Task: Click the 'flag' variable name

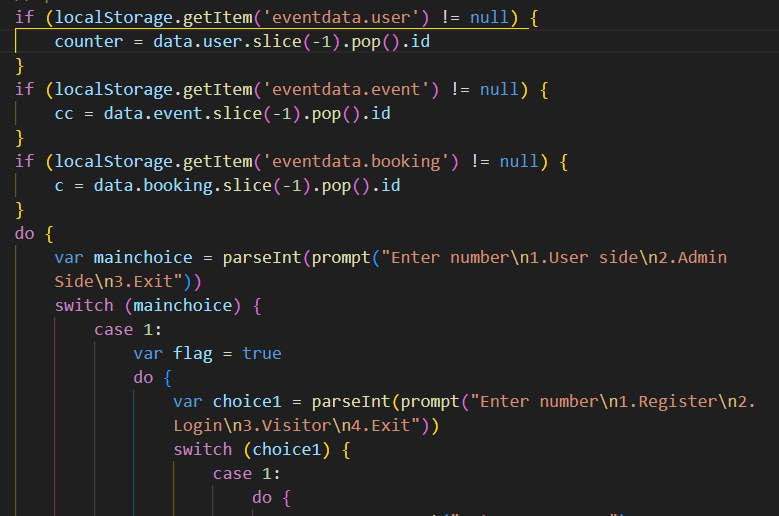Action: 192,353
